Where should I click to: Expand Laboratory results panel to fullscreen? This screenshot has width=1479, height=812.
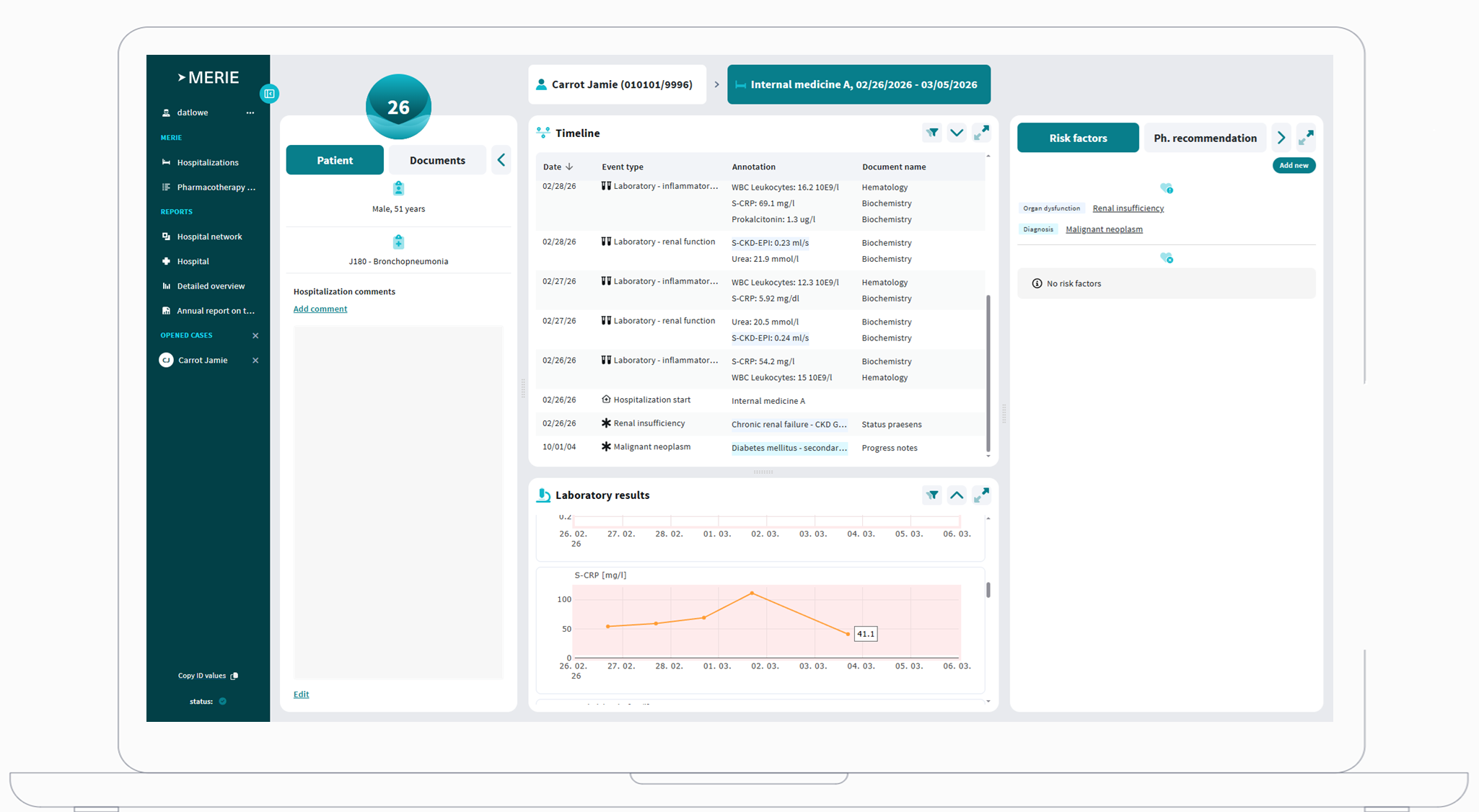tap(981, 495)
